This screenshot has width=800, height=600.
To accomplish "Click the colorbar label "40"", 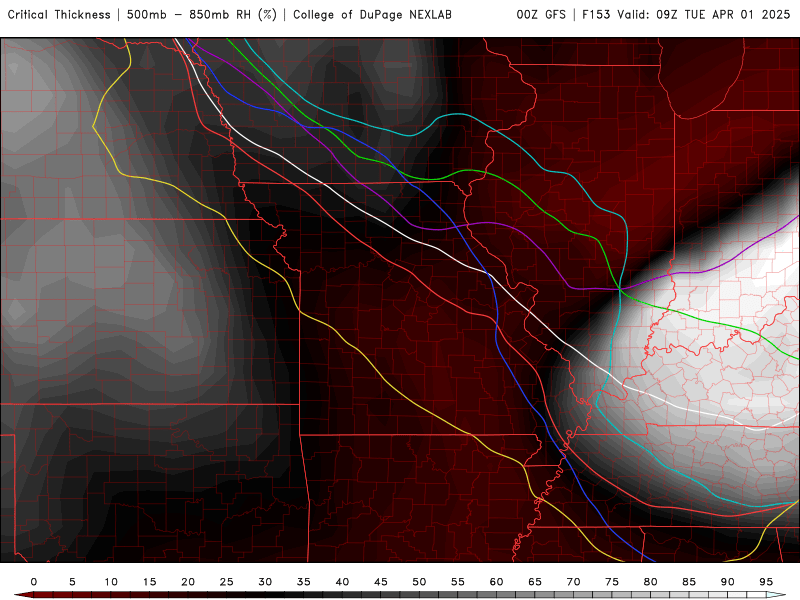I will pyautogui.click(x=342, y=582).
